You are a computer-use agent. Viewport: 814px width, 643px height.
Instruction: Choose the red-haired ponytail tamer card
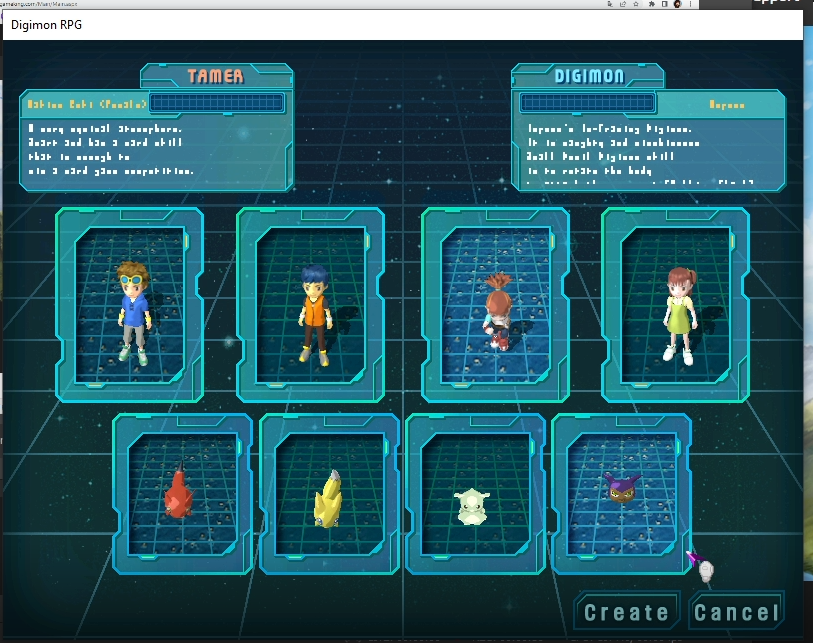495,305
